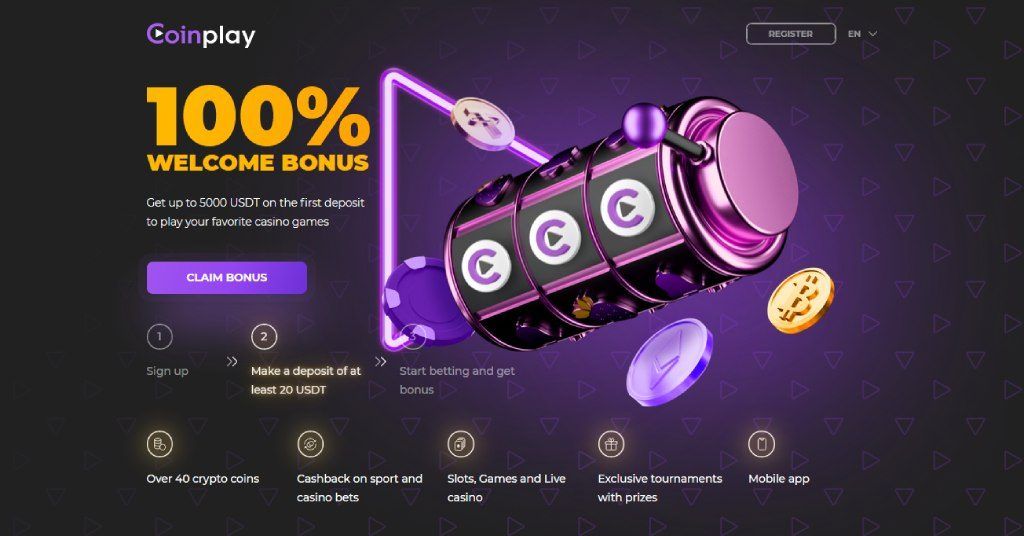Click the Mobile app label
Viewport: 1024px width, 536px height.
click(779, 479)
